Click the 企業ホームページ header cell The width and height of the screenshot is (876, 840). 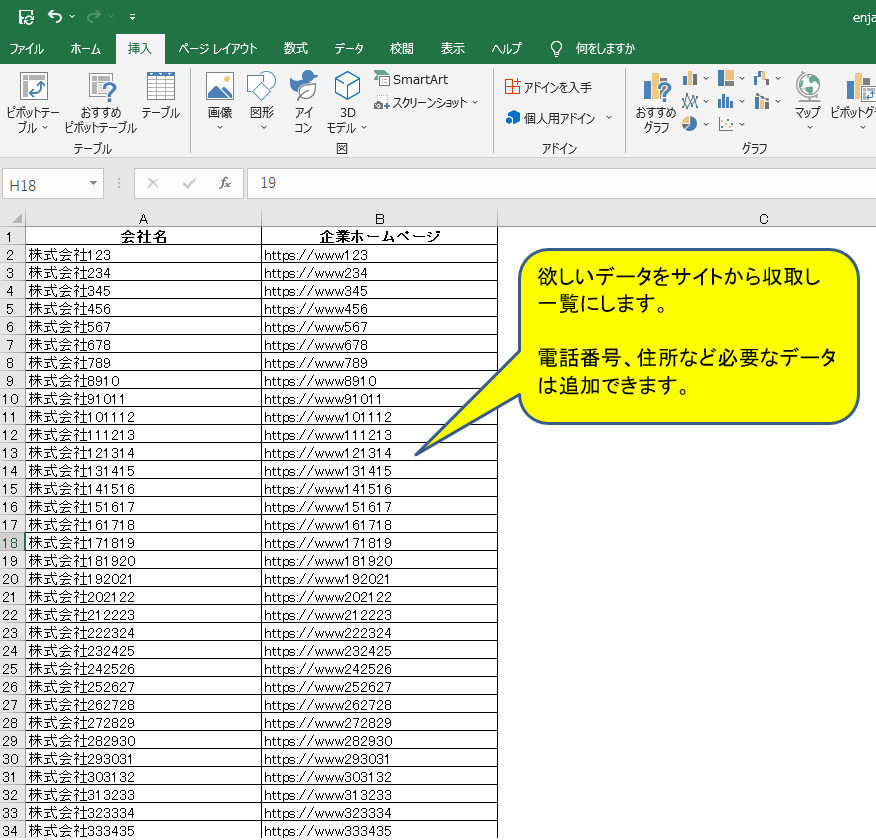(x=379, y=236)
